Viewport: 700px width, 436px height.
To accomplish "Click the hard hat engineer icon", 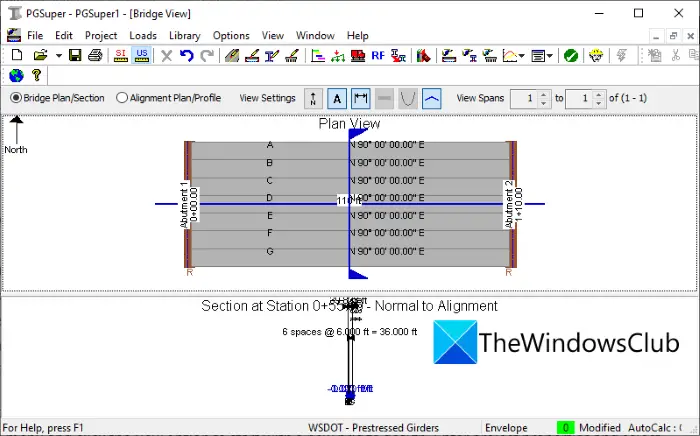I will [596, 55].
